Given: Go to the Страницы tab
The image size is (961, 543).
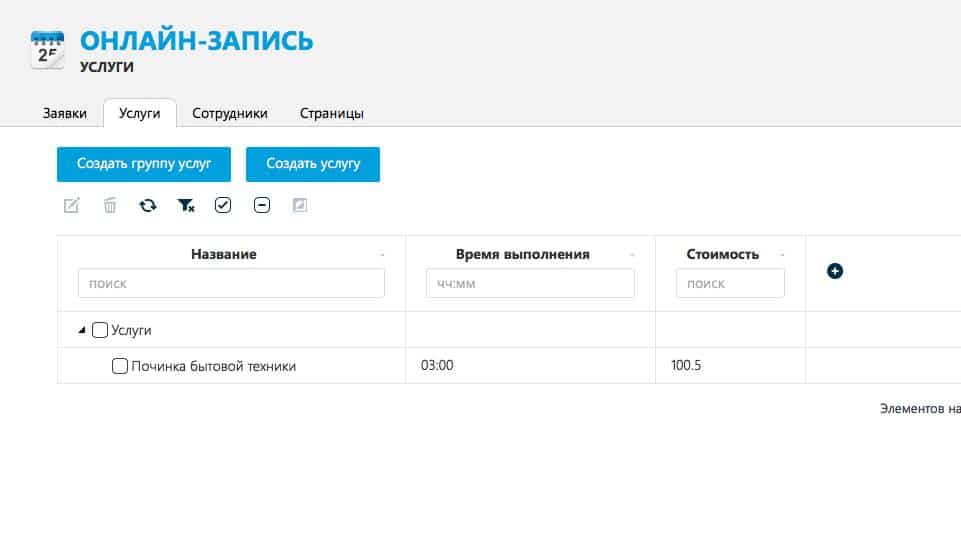Looking at the screenshot, I should tap(331, 113).
